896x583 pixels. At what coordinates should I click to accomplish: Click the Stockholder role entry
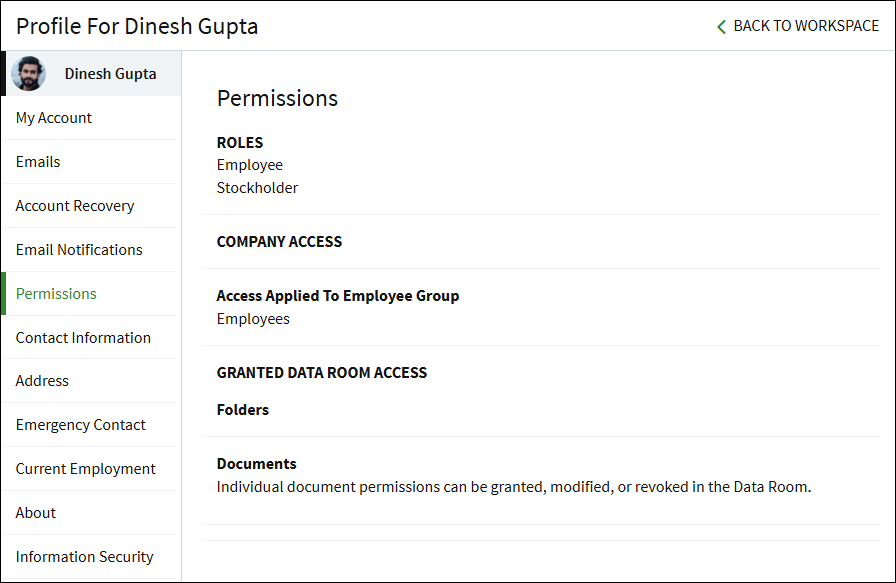[257, 188]
